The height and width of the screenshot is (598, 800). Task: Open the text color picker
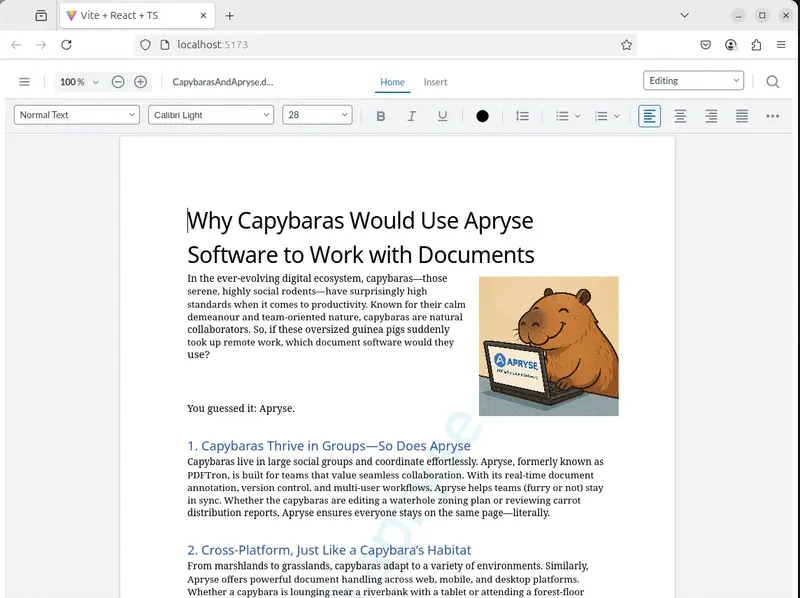coord(482,116)
